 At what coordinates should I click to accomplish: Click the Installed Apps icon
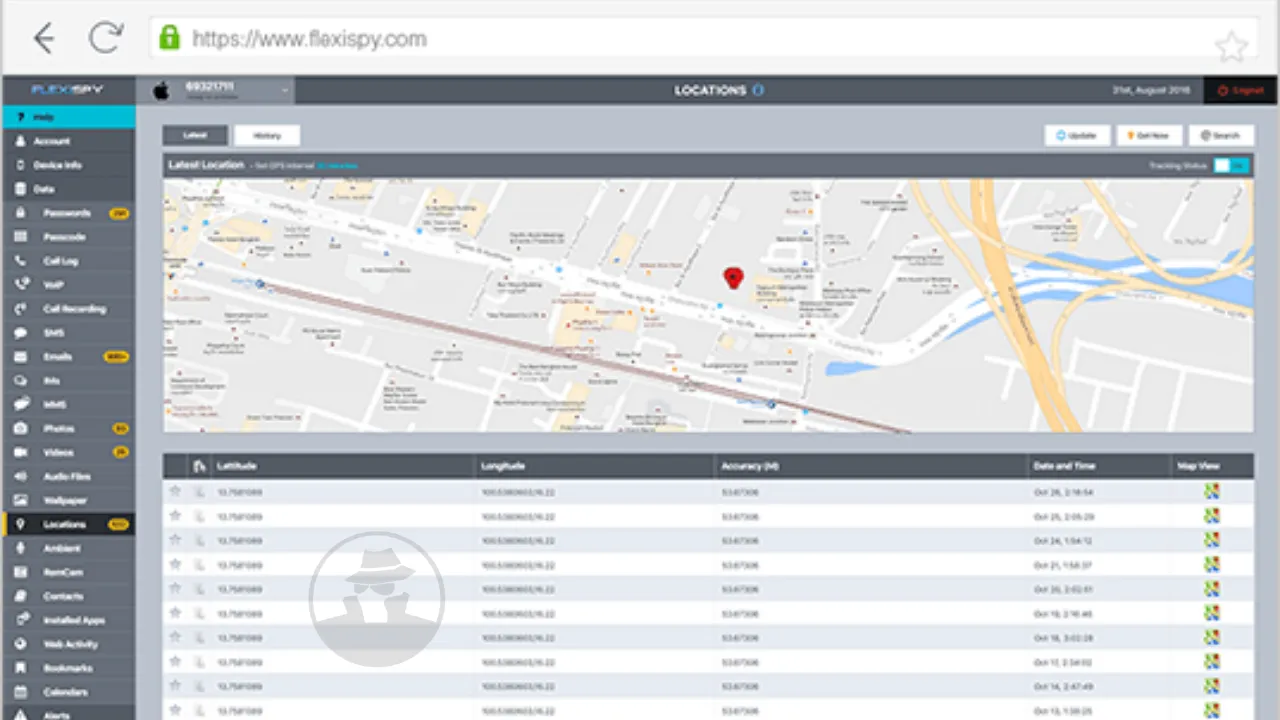click(21, 620)
